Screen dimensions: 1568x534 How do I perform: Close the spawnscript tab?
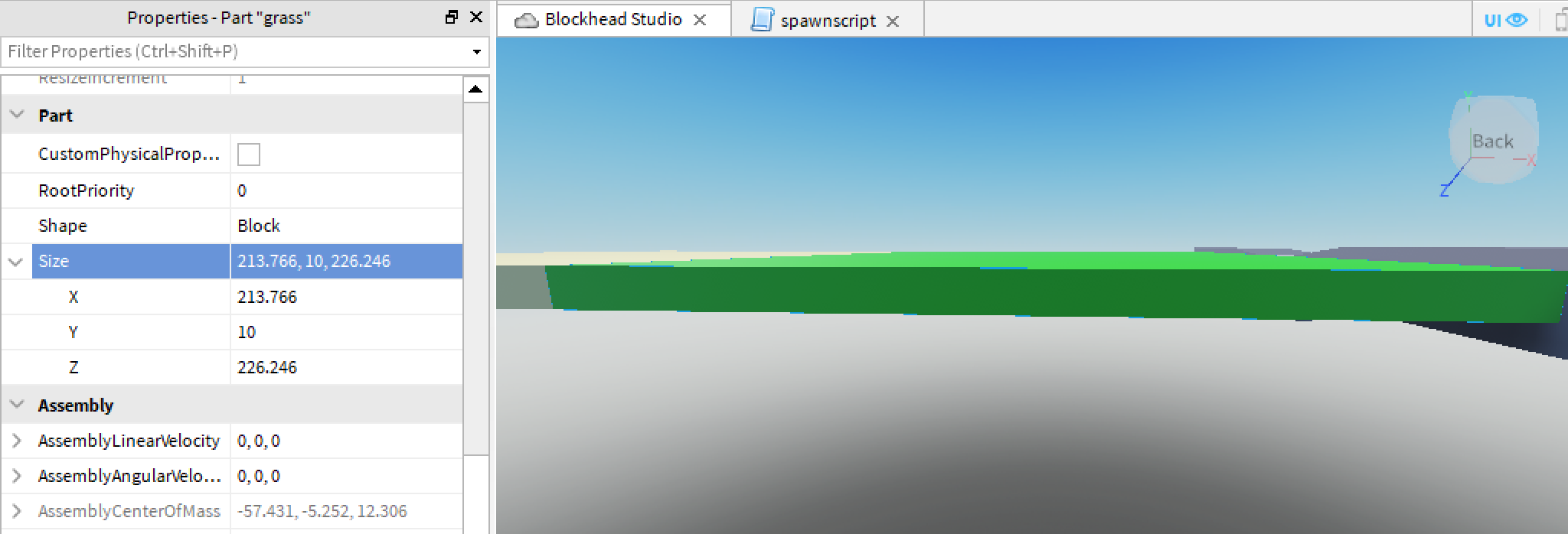point(893,21)
